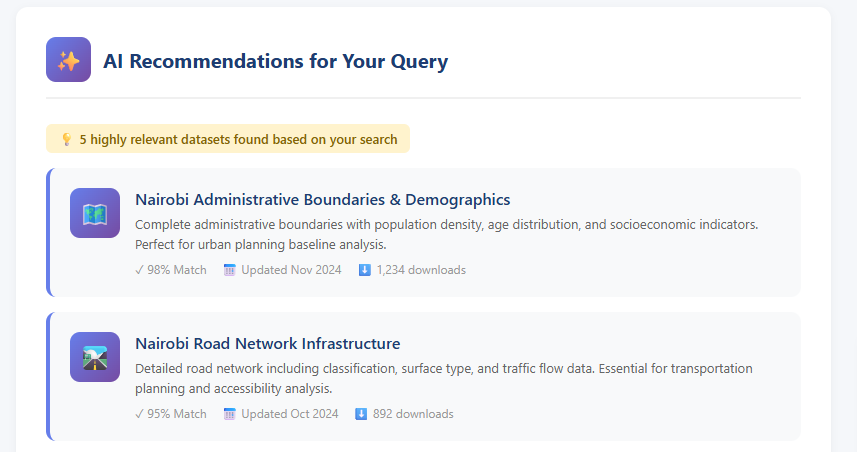
Task: Click the AI Recommendations for Your Query heading
Action: point(275,61)
